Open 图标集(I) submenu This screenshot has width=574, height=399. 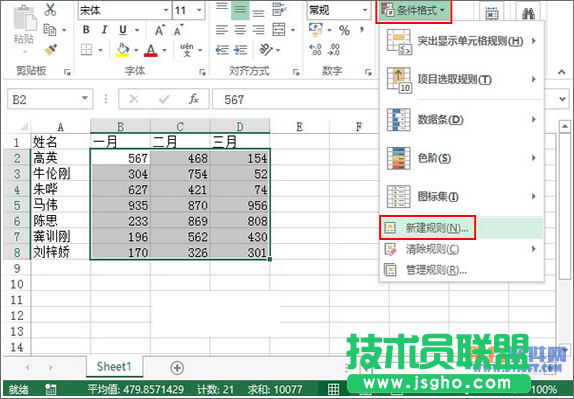(462, 197)
